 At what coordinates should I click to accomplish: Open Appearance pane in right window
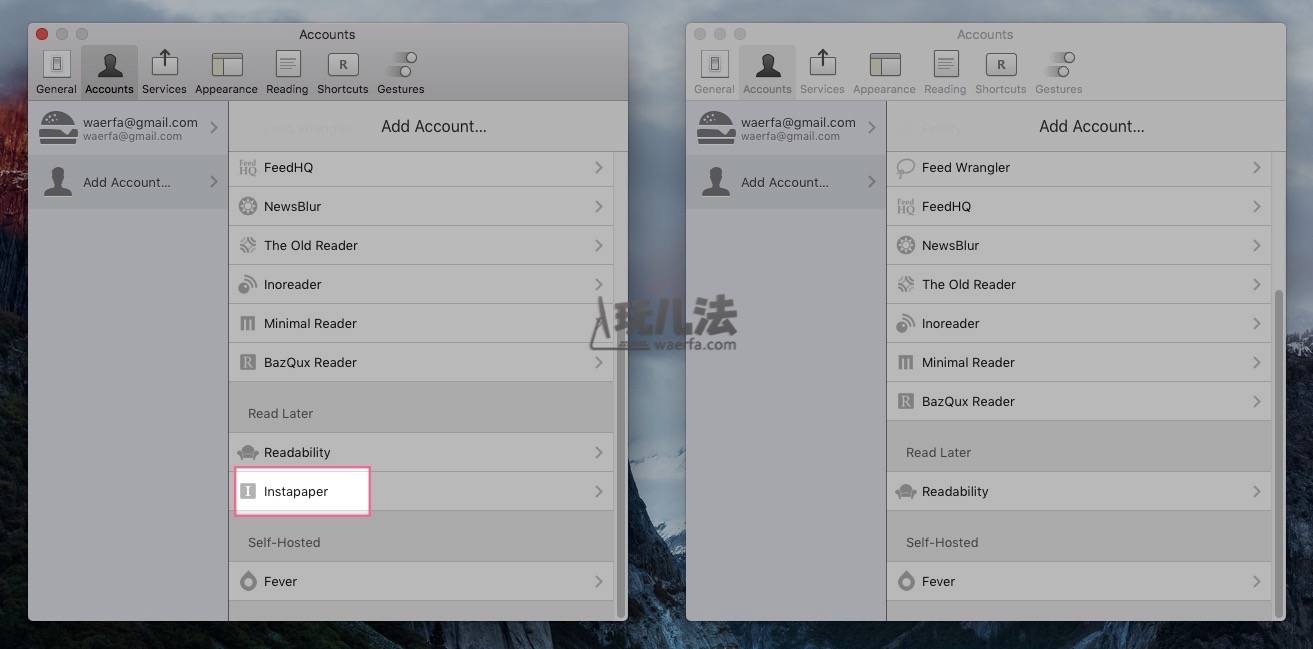pyautogui.click(x=885, y=72)
